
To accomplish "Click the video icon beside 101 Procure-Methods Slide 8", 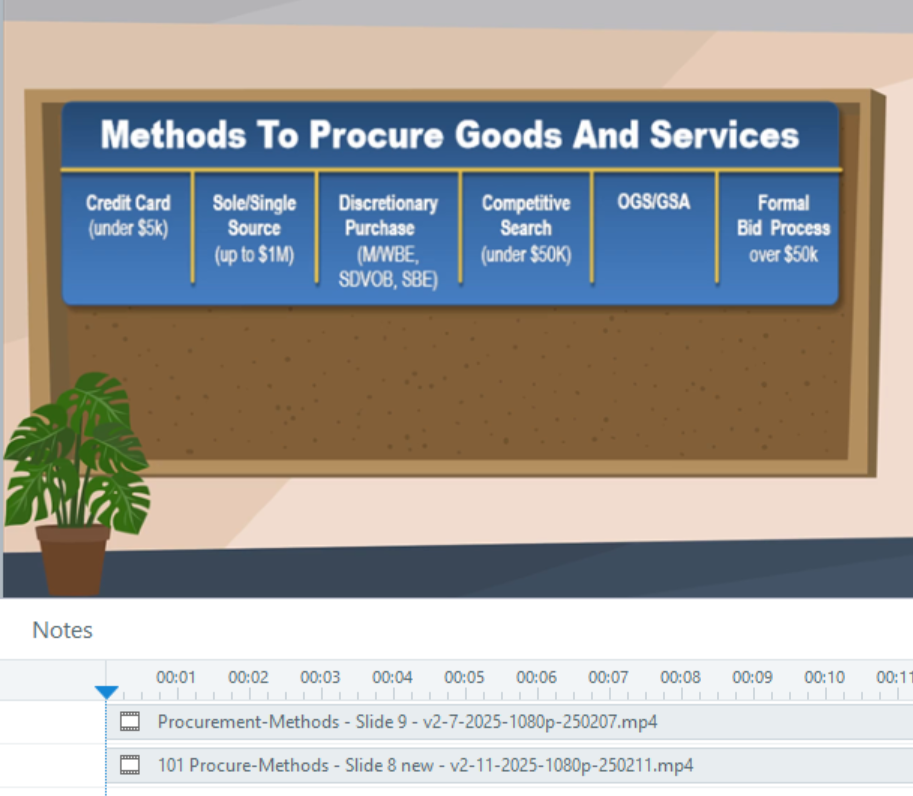I will [x=130, y=765].
